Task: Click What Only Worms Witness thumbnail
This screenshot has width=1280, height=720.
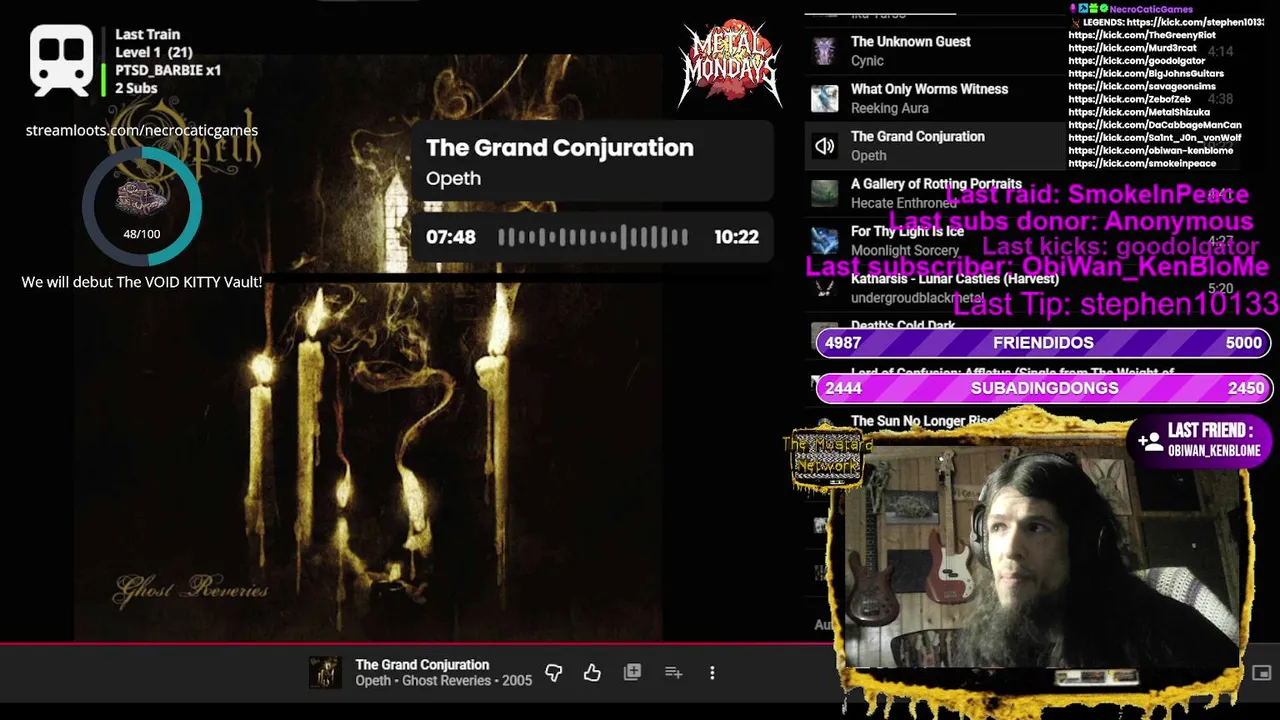Action: tap(824, 98)
